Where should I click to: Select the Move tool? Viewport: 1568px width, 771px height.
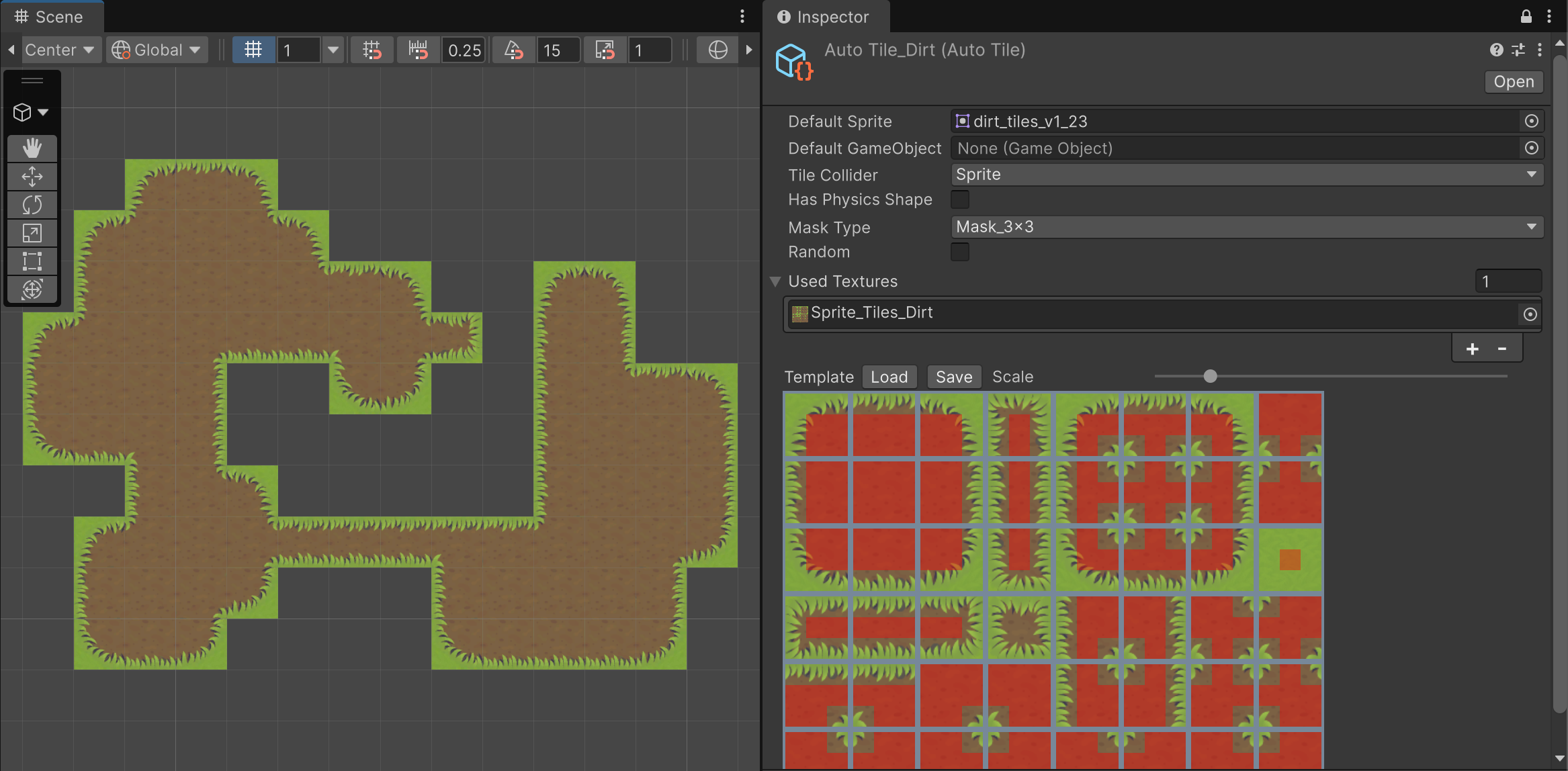tap(32, 177)
